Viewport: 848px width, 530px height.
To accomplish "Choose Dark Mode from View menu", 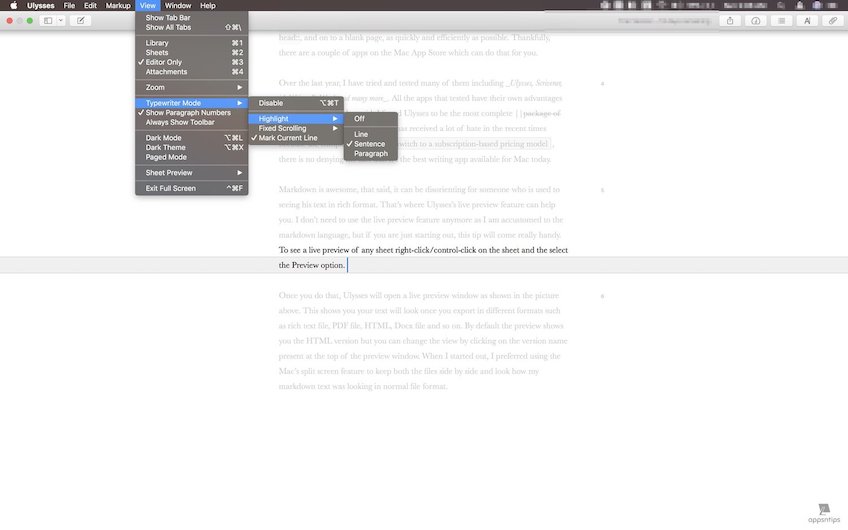I will click(x=164, y=138).
